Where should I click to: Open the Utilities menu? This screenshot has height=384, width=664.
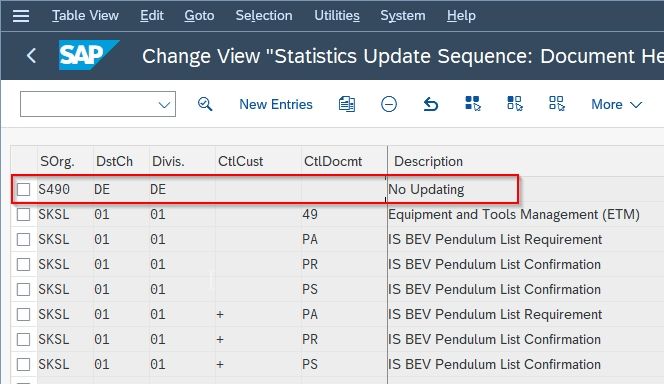click(x=337, y=16)
